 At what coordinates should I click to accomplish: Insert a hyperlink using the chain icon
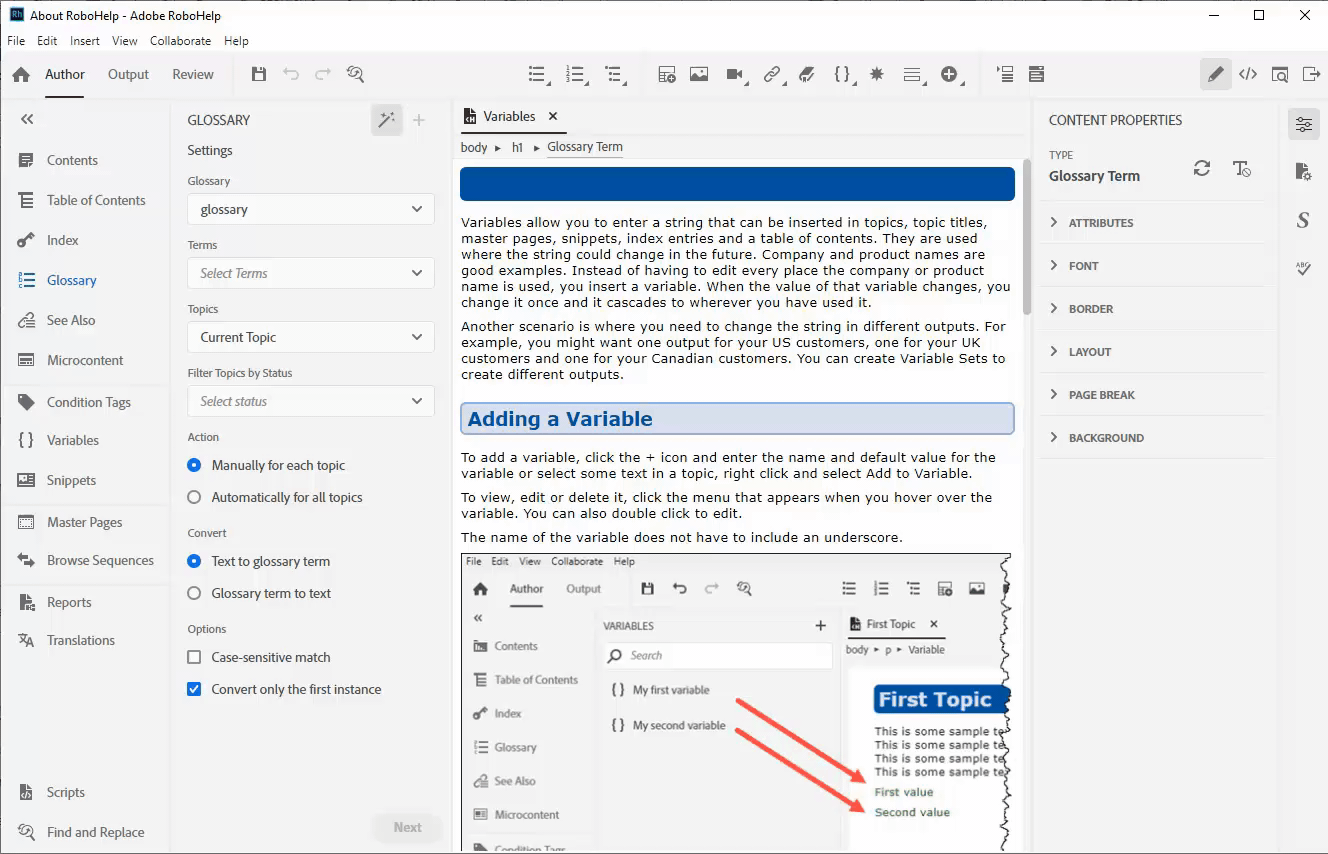[772, 74]
